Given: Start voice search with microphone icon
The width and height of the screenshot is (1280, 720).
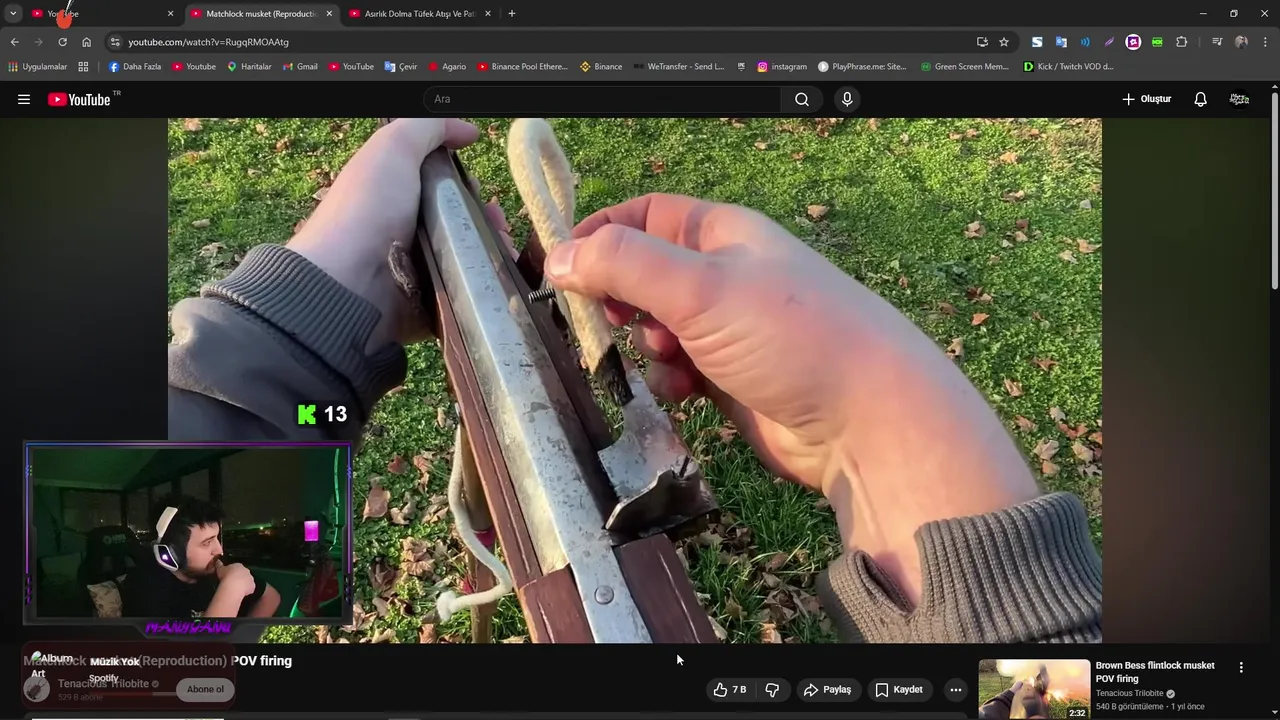Looking at the screenshot, I should point(847,99).
